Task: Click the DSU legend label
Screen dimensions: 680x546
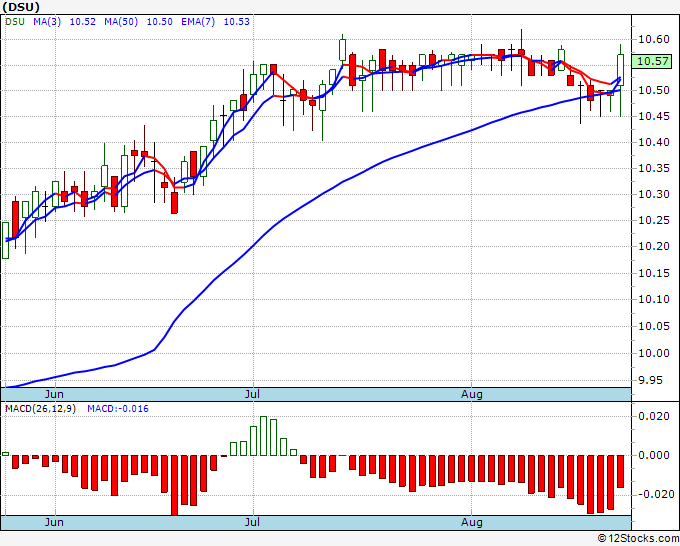Action: [x=15, y=22]
